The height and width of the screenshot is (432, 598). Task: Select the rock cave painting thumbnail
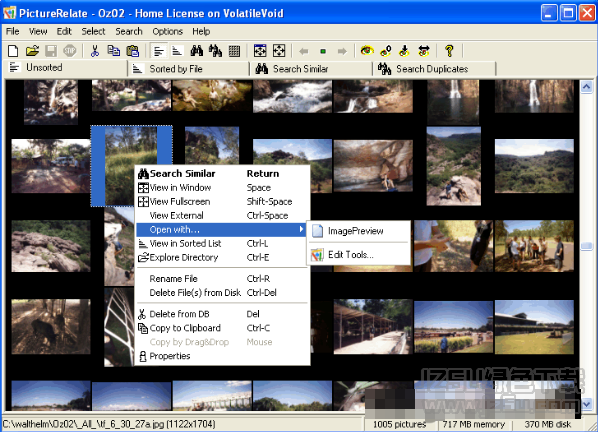pos(373,166)
